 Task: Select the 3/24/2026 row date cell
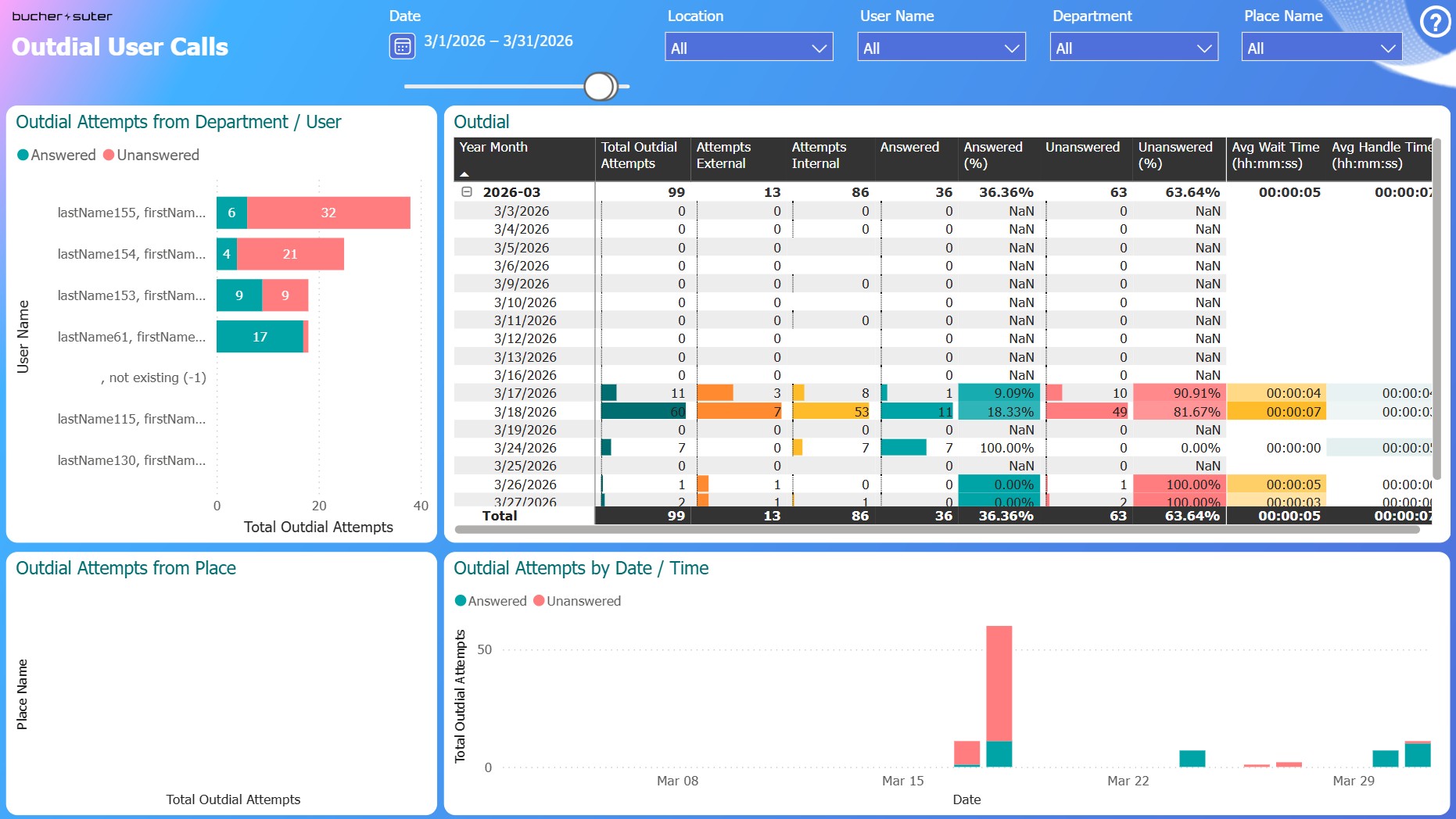pos(525,448)
